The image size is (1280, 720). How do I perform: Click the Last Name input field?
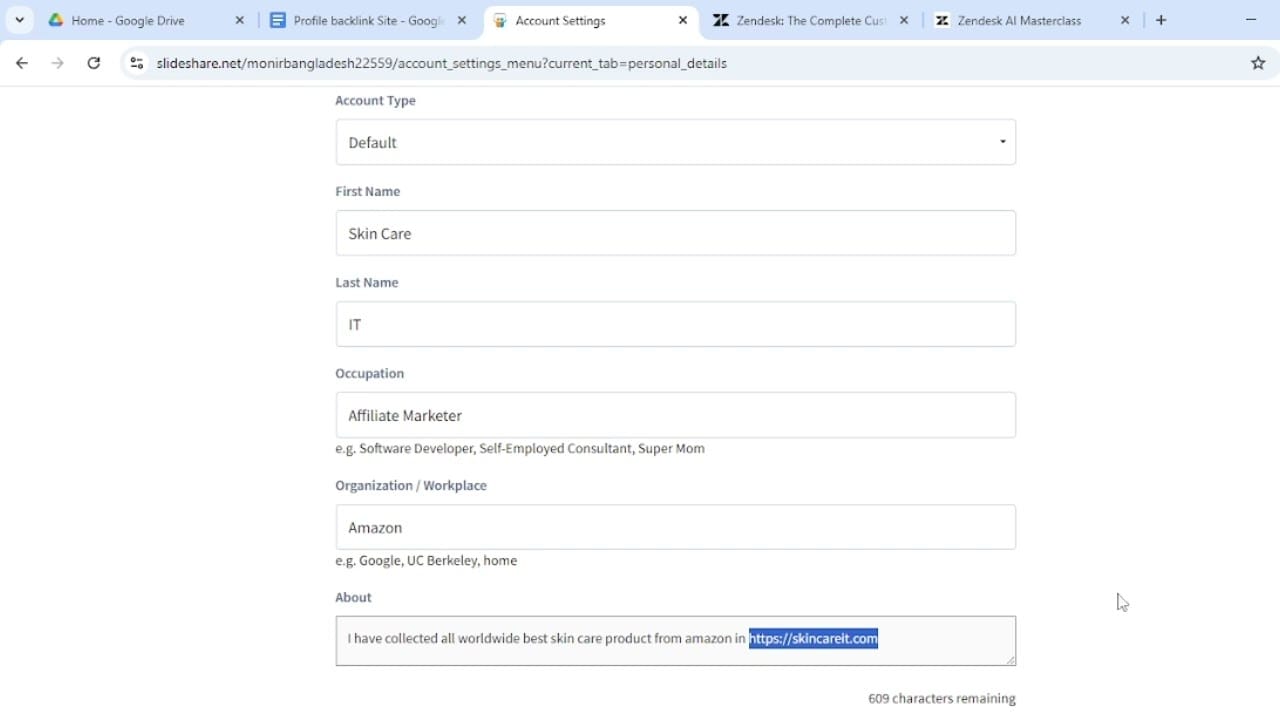[x=675, y=324]
